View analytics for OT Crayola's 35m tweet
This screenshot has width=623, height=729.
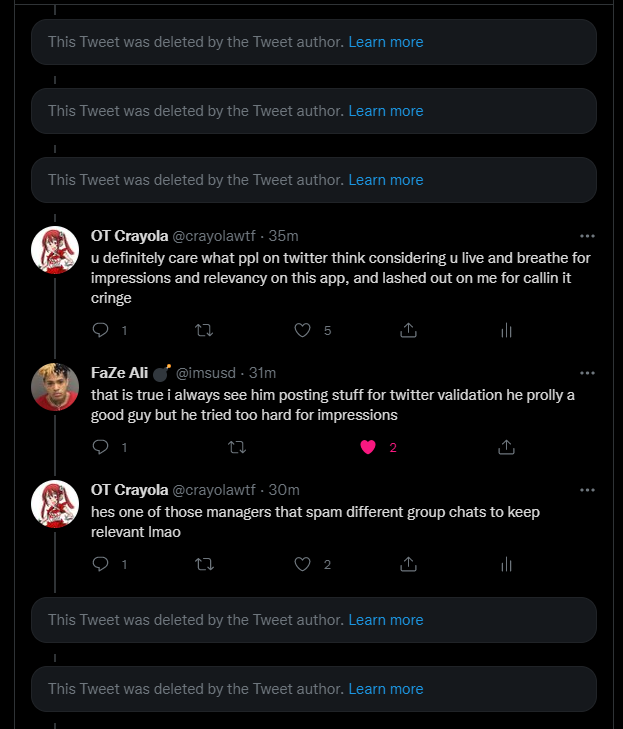click(x=506, y=330)
